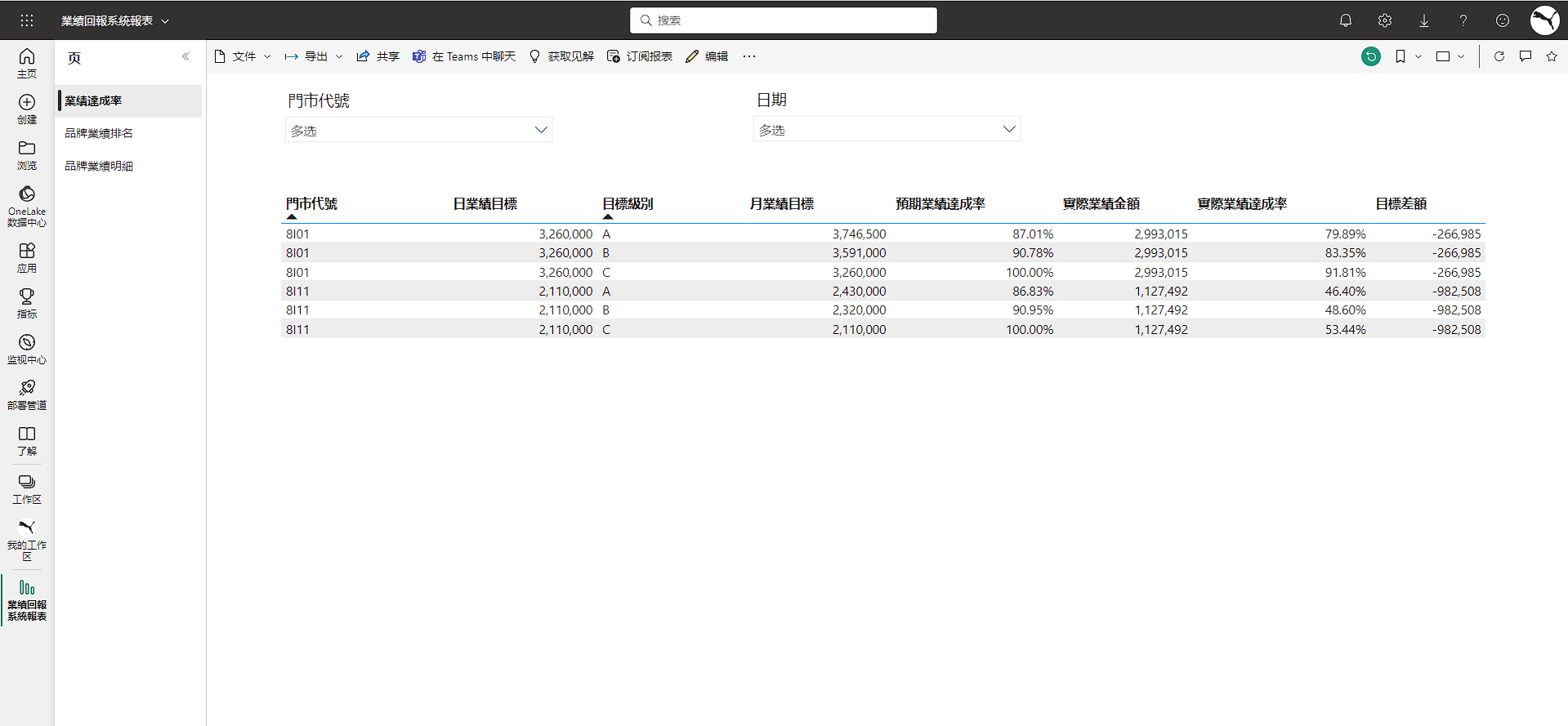This screenshot has width=1568, height=726.
Task: Open the 日期 slicer dropdown
Action: 887,129
